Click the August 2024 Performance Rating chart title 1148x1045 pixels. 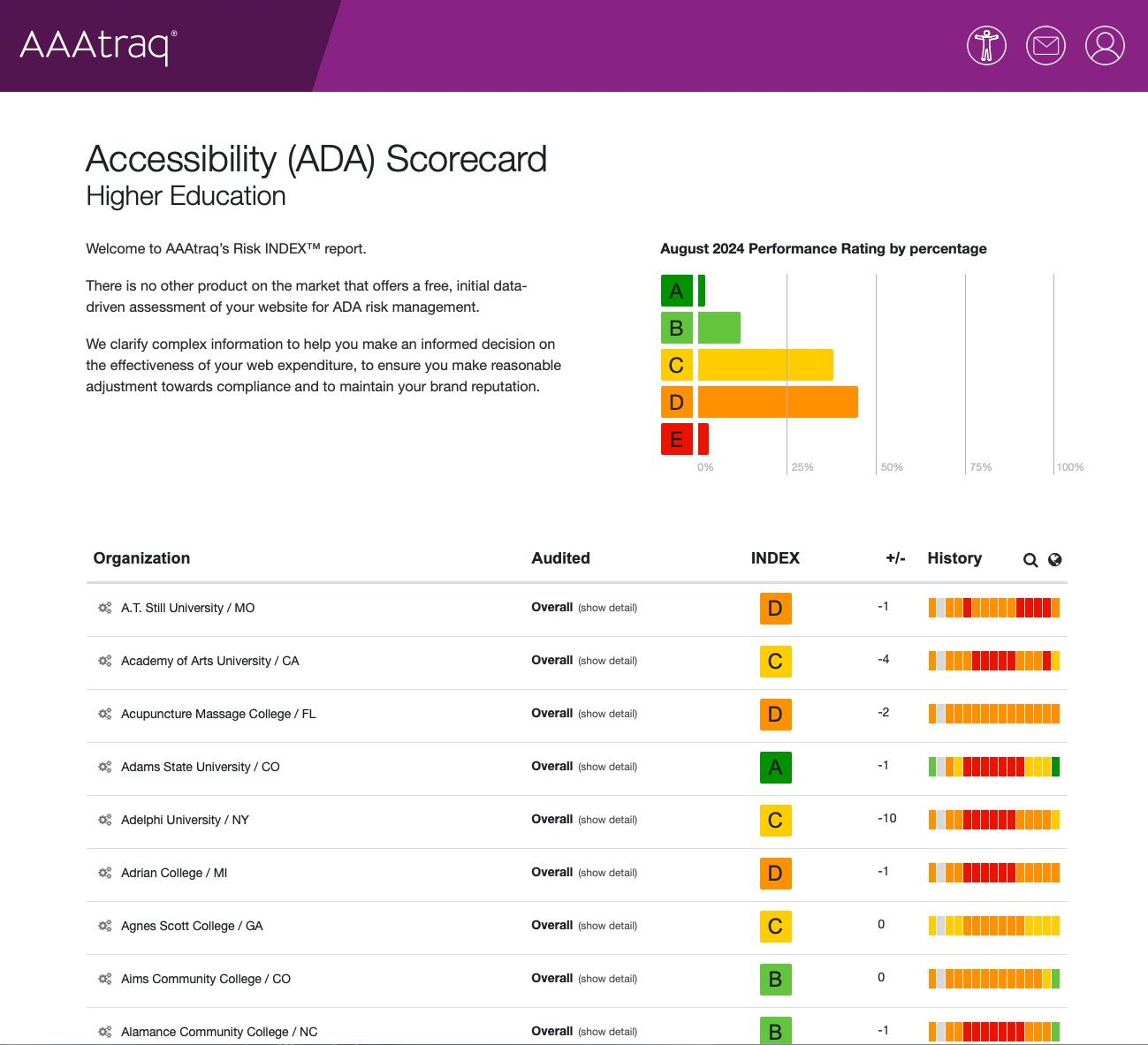(824, 249)
